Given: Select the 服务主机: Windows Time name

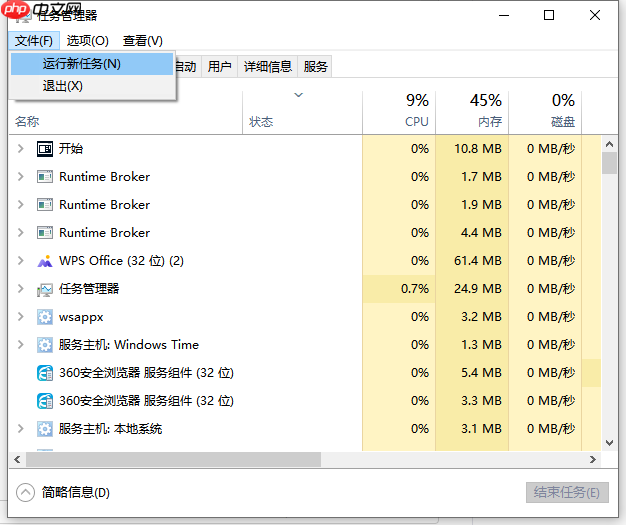Looking at the screenshot, I should coord(129,345).
